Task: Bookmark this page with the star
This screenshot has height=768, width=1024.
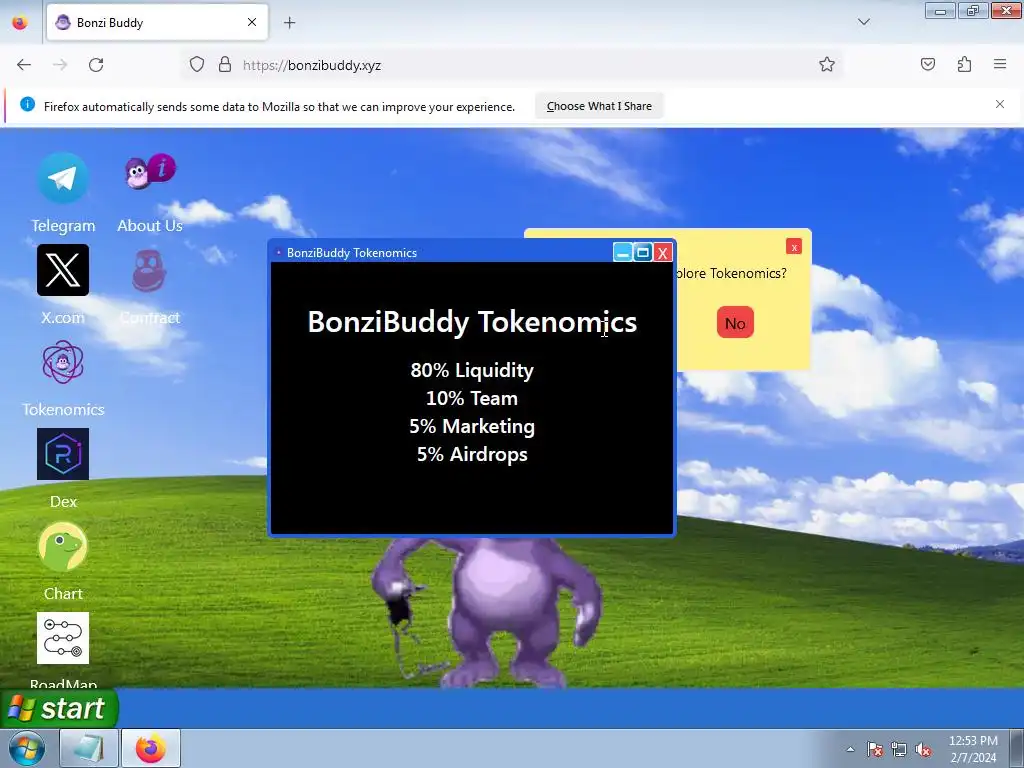Action: (827, 65)
